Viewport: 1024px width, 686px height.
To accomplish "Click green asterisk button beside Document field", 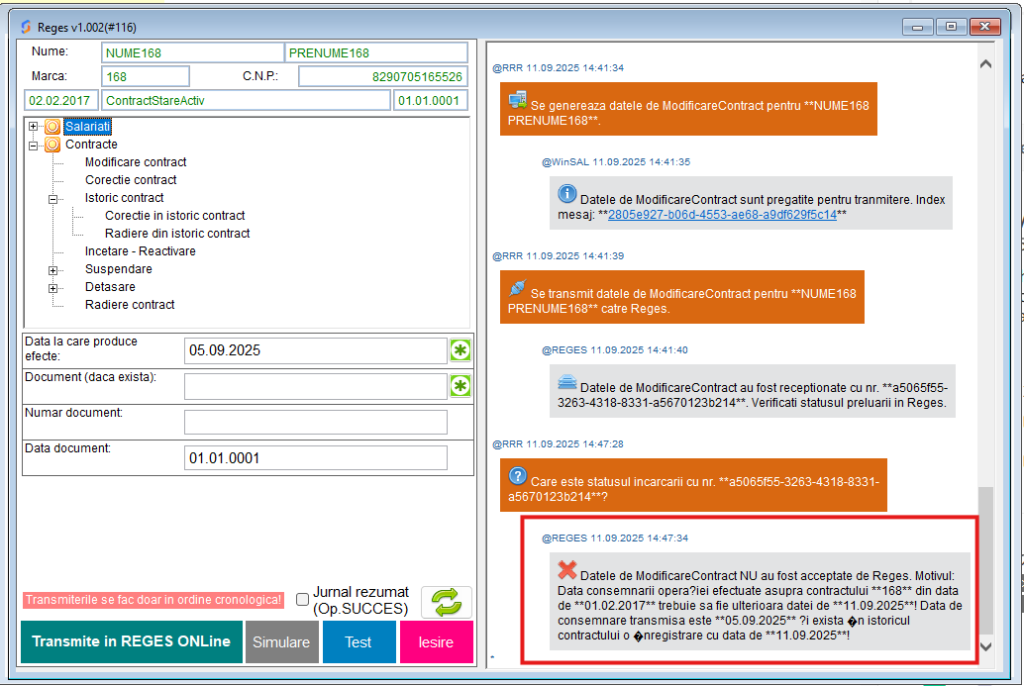I will 460,385.
